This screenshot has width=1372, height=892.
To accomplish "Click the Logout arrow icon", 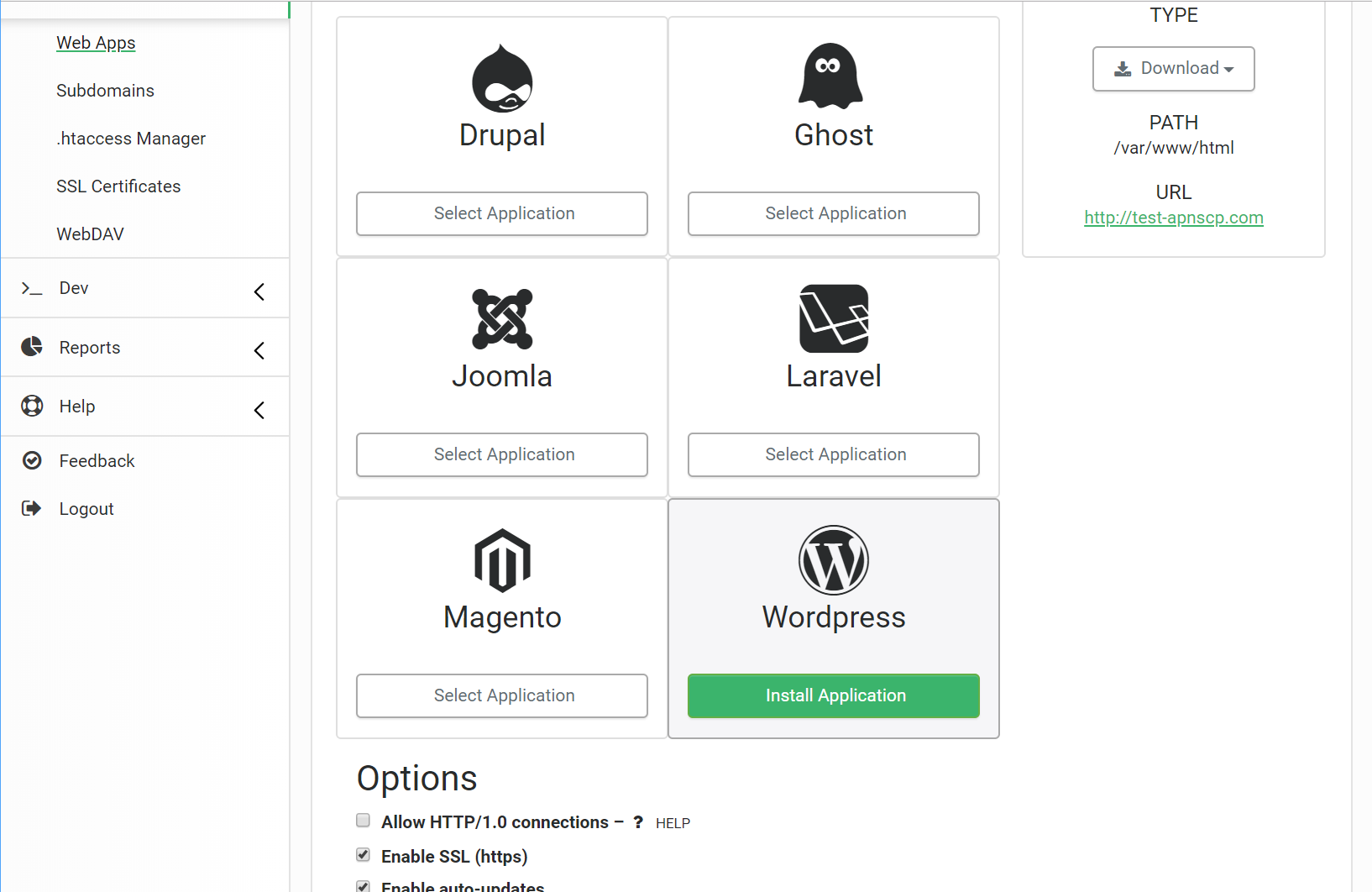I will [x=31, y=508].
